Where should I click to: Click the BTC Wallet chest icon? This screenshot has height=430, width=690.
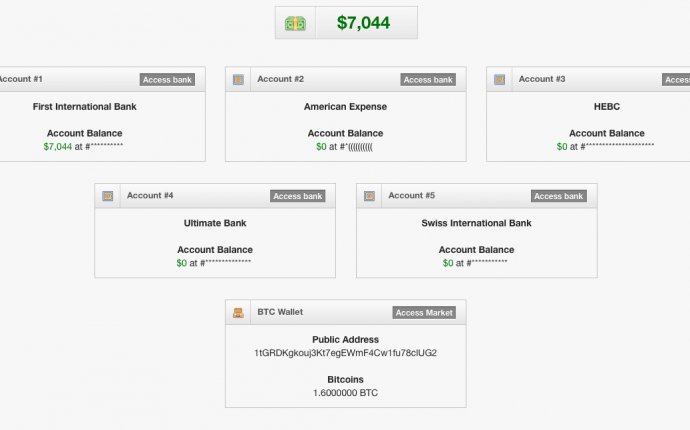[238, 312]
